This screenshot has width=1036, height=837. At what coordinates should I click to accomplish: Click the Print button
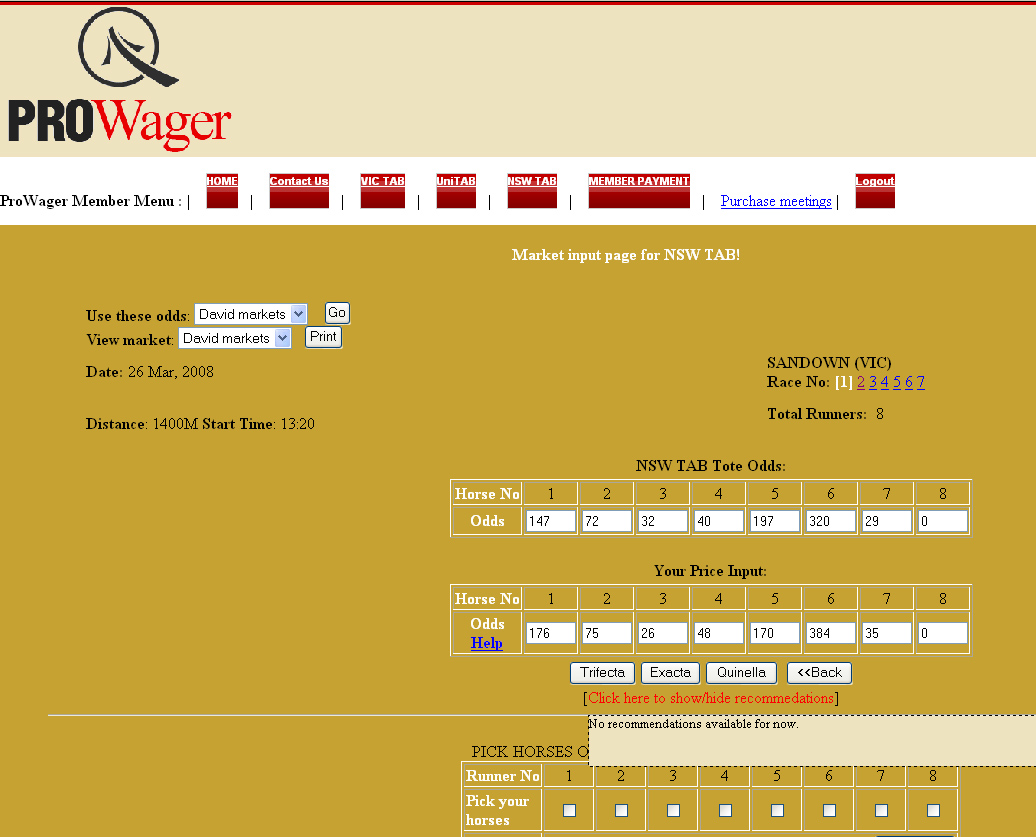click(323, 337)
